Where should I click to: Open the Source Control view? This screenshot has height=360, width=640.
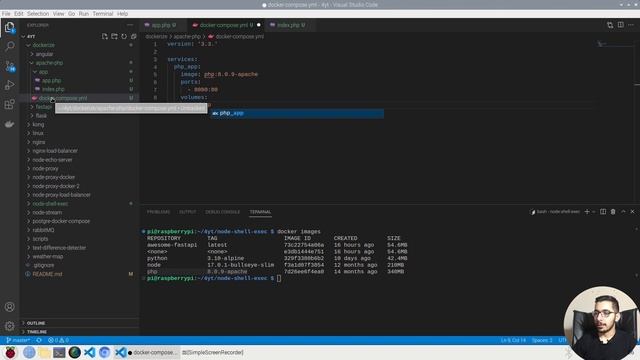pyautogui.click(x=9, y=66)
